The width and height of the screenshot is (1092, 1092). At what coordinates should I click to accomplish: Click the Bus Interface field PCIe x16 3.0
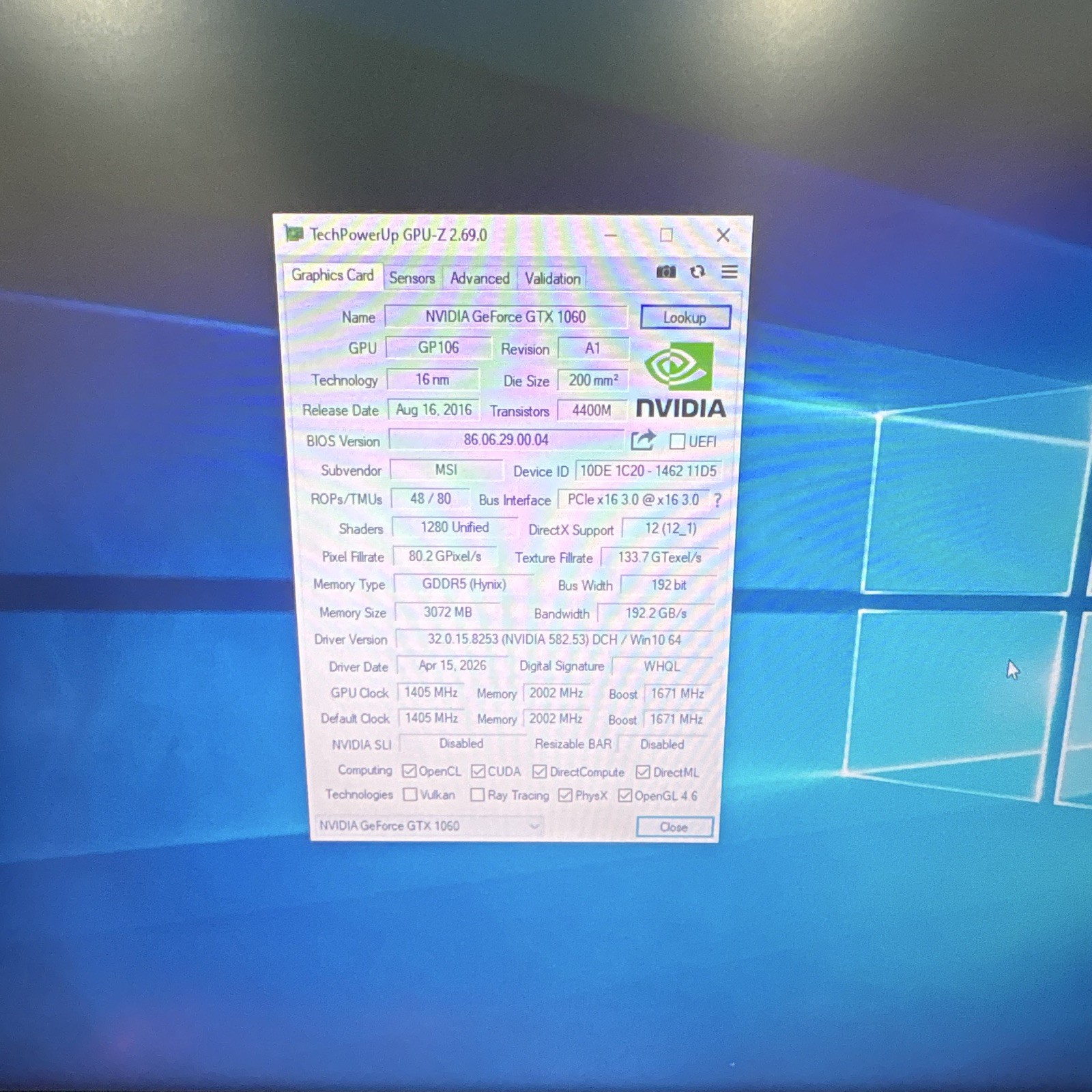click(x=633, y=500)
